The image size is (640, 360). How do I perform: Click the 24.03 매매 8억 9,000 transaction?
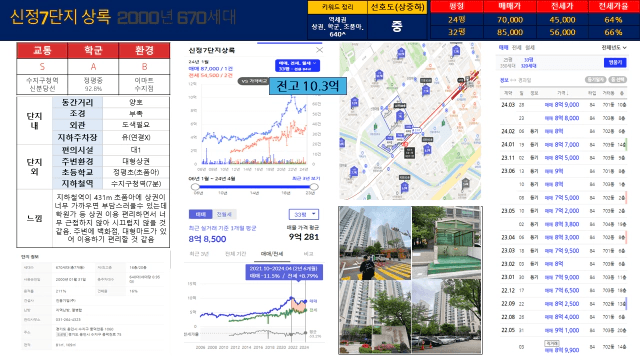(x=563, y=105)
